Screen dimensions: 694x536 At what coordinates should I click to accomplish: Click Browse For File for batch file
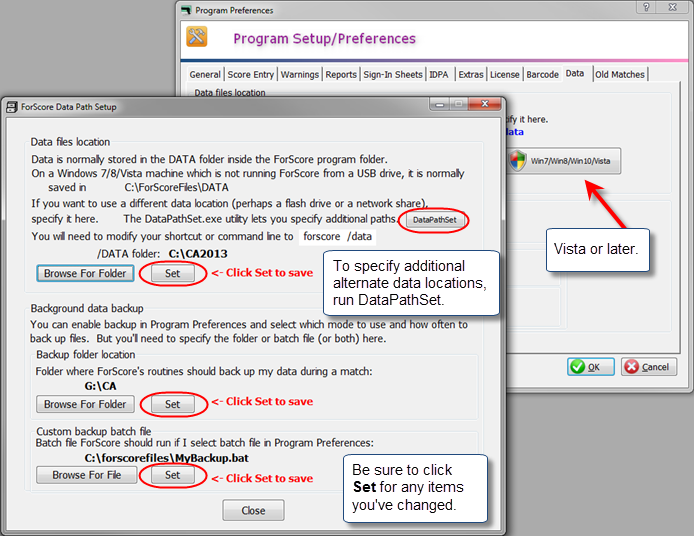(87, 475)
